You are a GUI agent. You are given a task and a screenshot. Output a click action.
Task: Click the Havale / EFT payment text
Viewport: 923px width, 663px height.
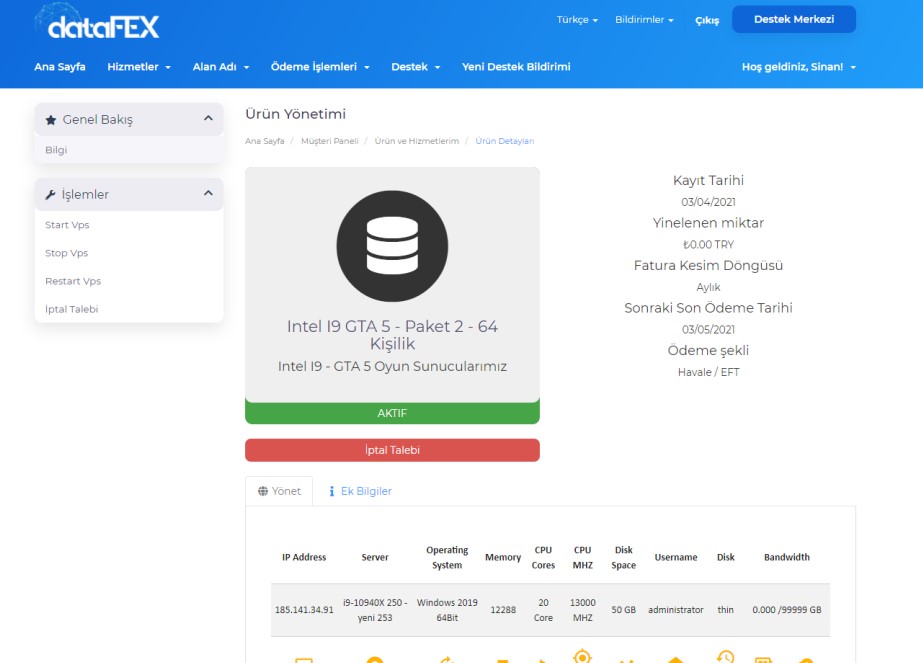(x=708, y=372)
